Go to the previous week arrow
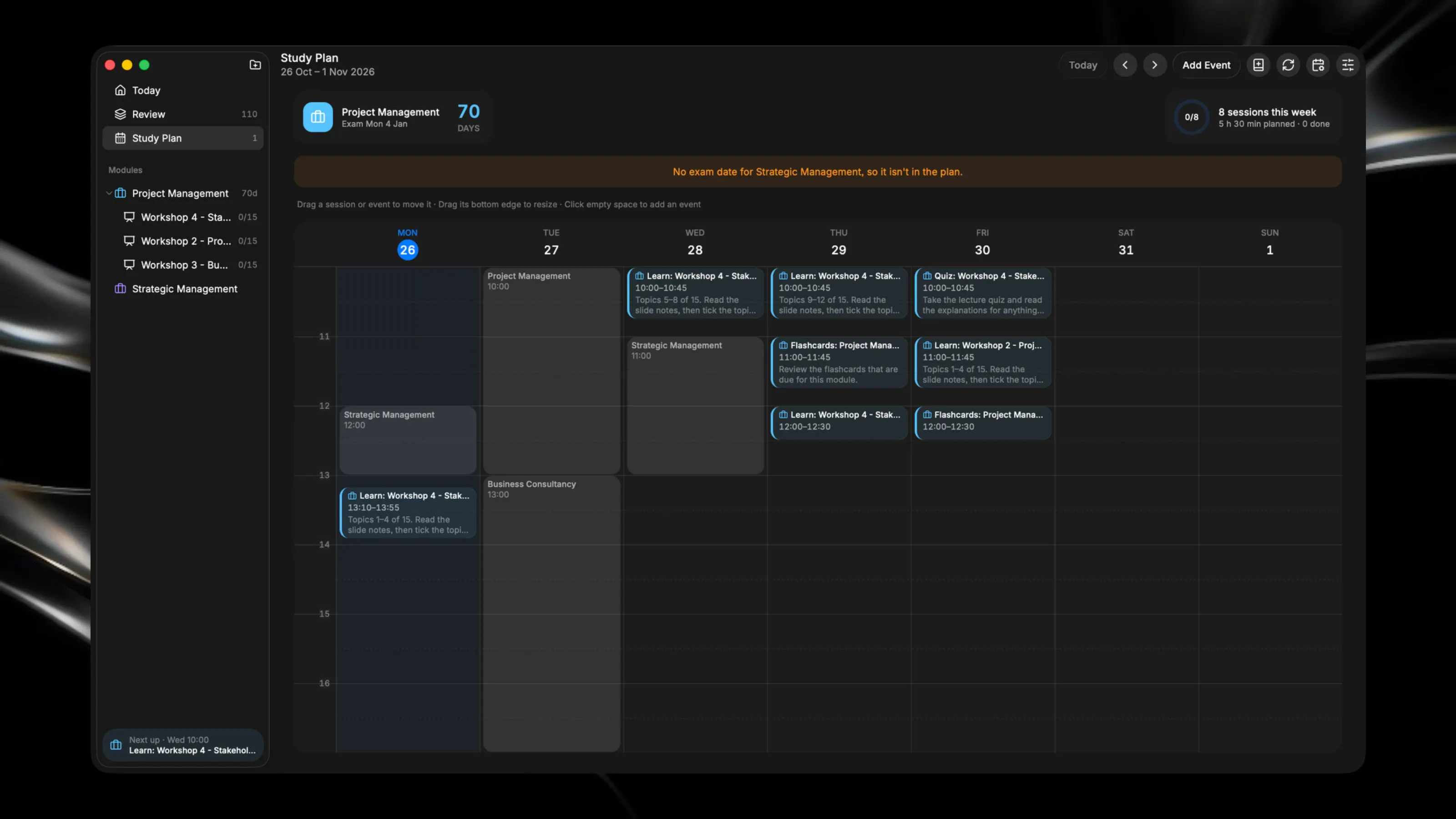This screenshot has width=1456, height=819. (x=1125, y=65)
